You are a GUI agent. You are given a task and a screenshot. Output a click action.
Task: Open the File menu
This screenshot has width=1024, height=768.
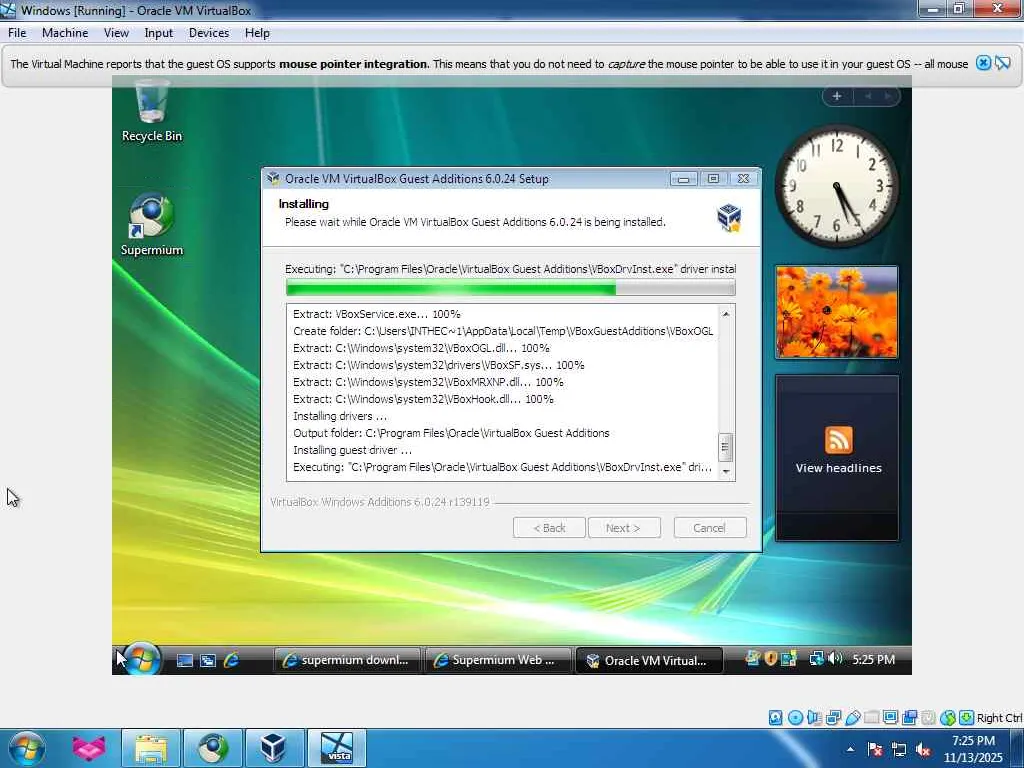(x=17, y=33)
